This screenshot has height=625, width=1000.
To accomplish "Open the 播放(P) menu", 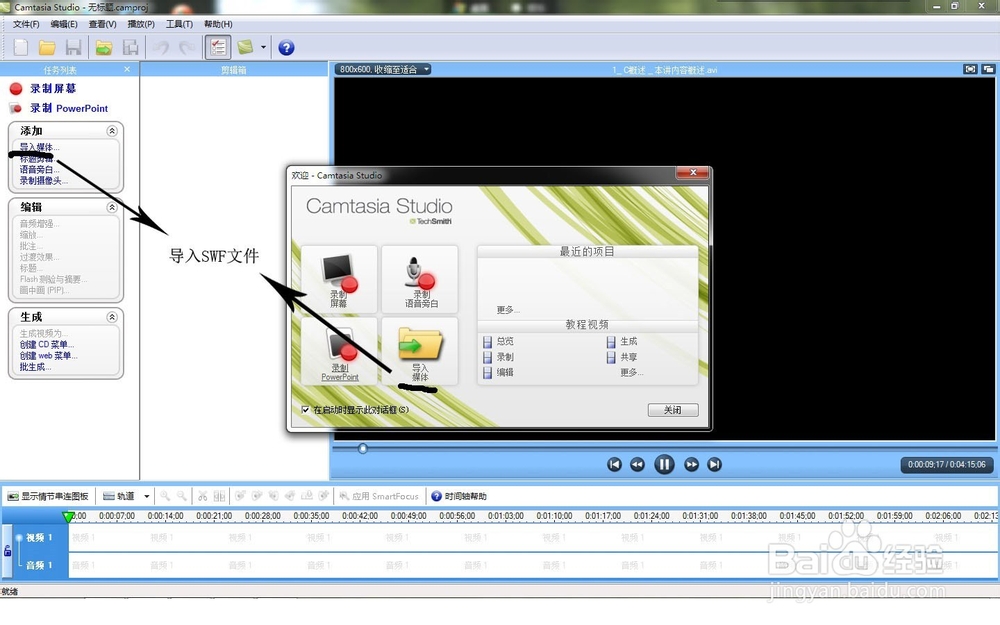I will [x=141, y=24].
